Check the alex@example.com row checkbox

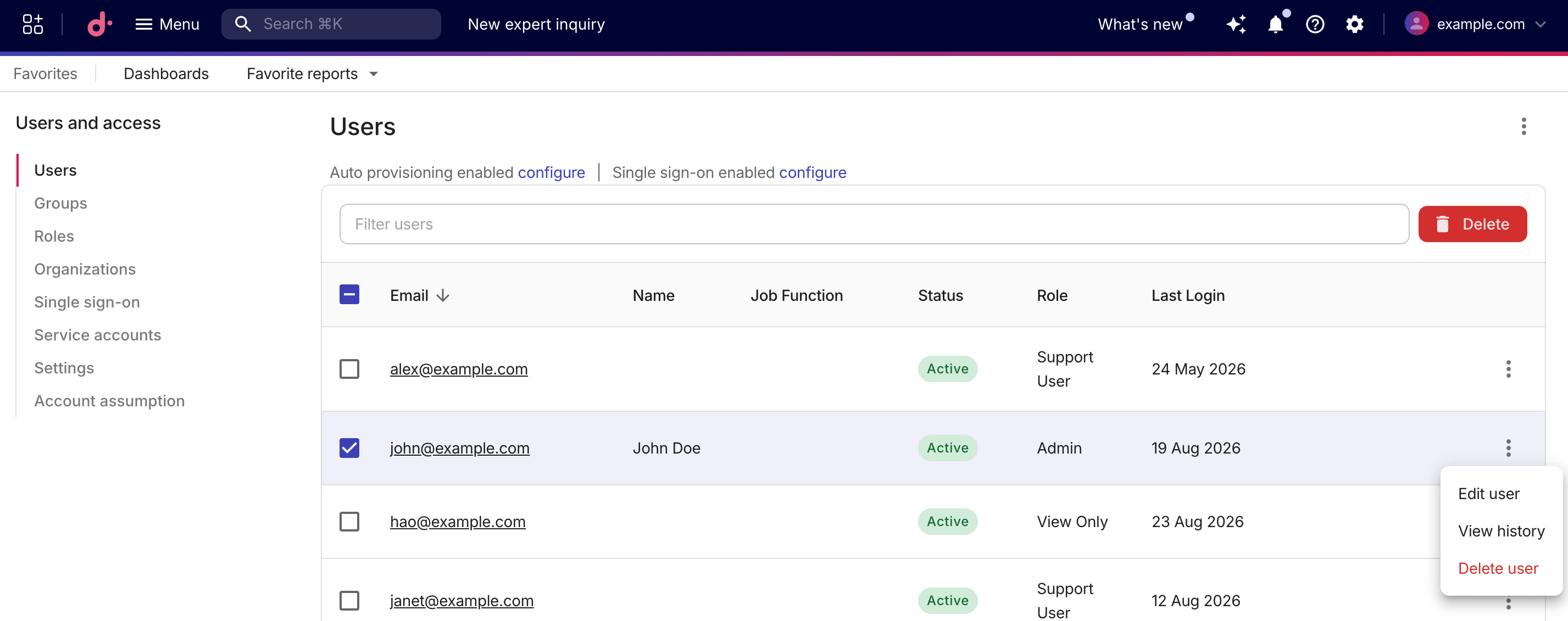349,368
